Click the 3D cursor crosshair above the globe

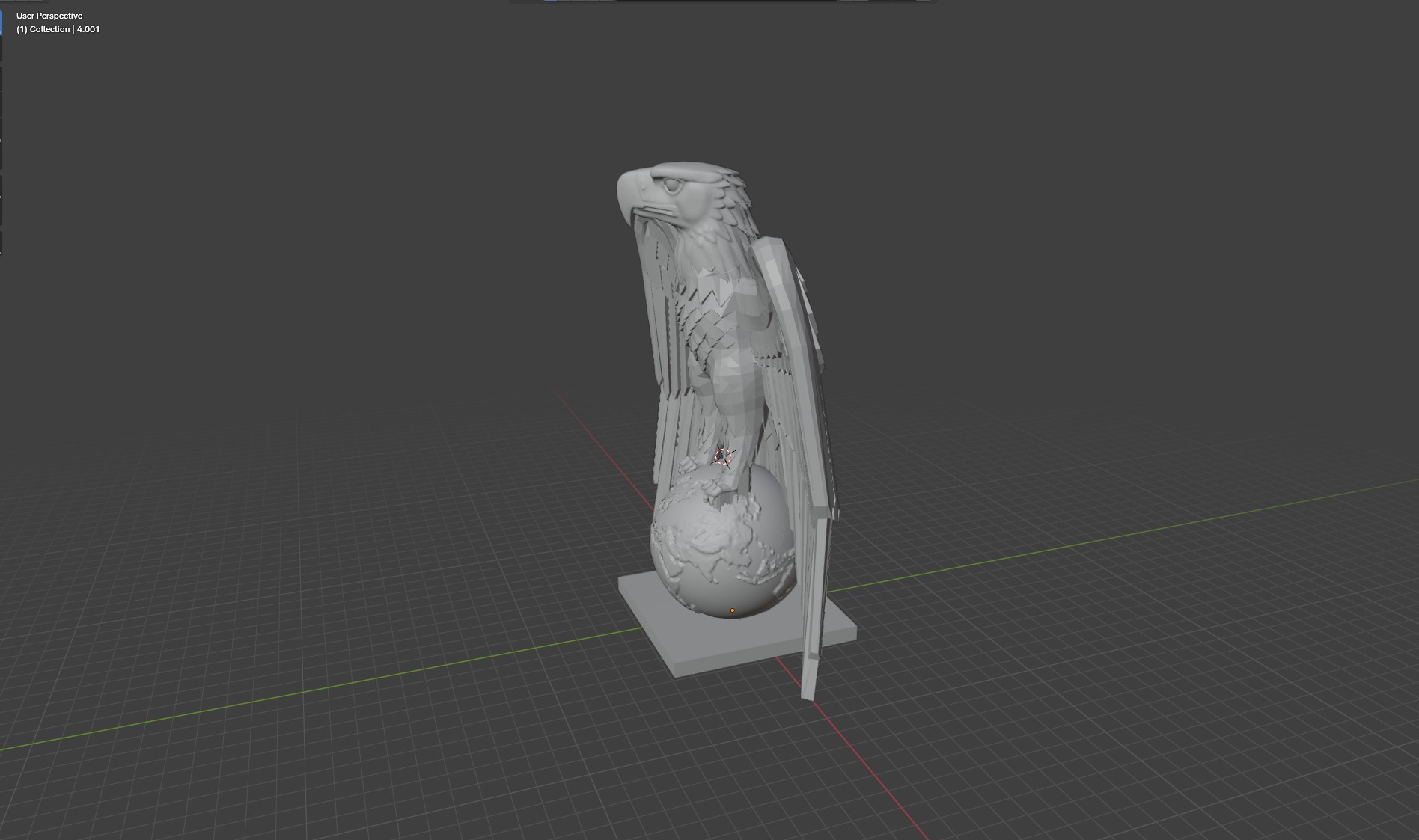pos(724,456)
